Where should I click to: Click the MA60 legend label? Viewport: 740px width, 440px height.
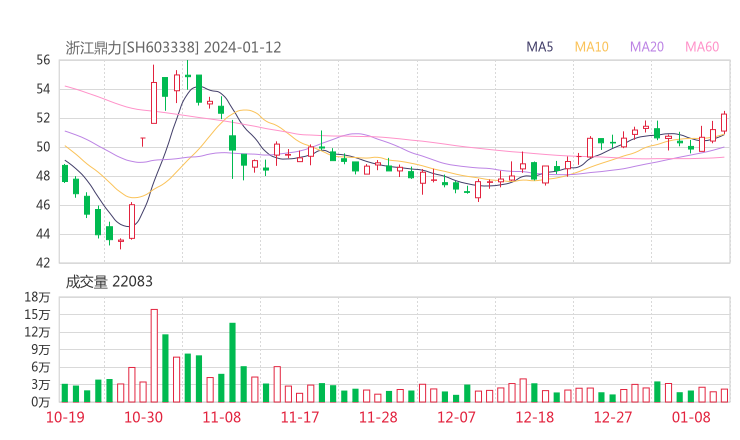click(x=702, y=47)
